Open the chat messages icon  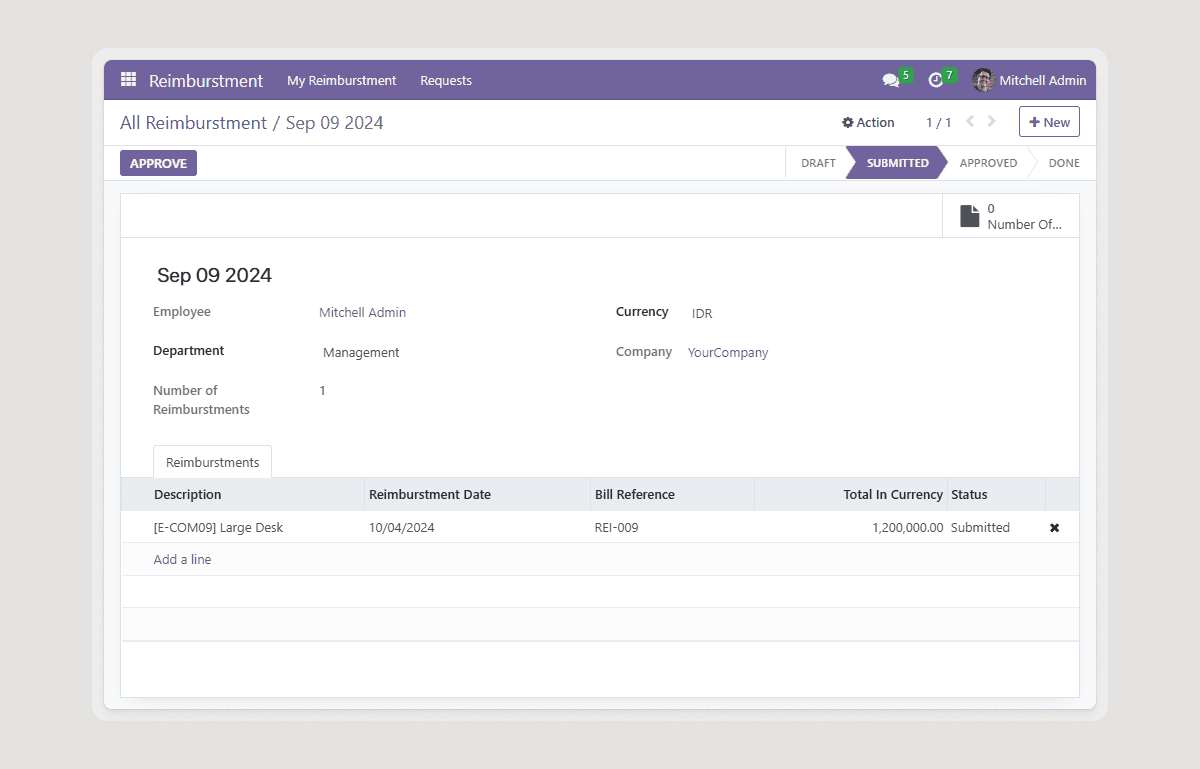tap(890, 81)
